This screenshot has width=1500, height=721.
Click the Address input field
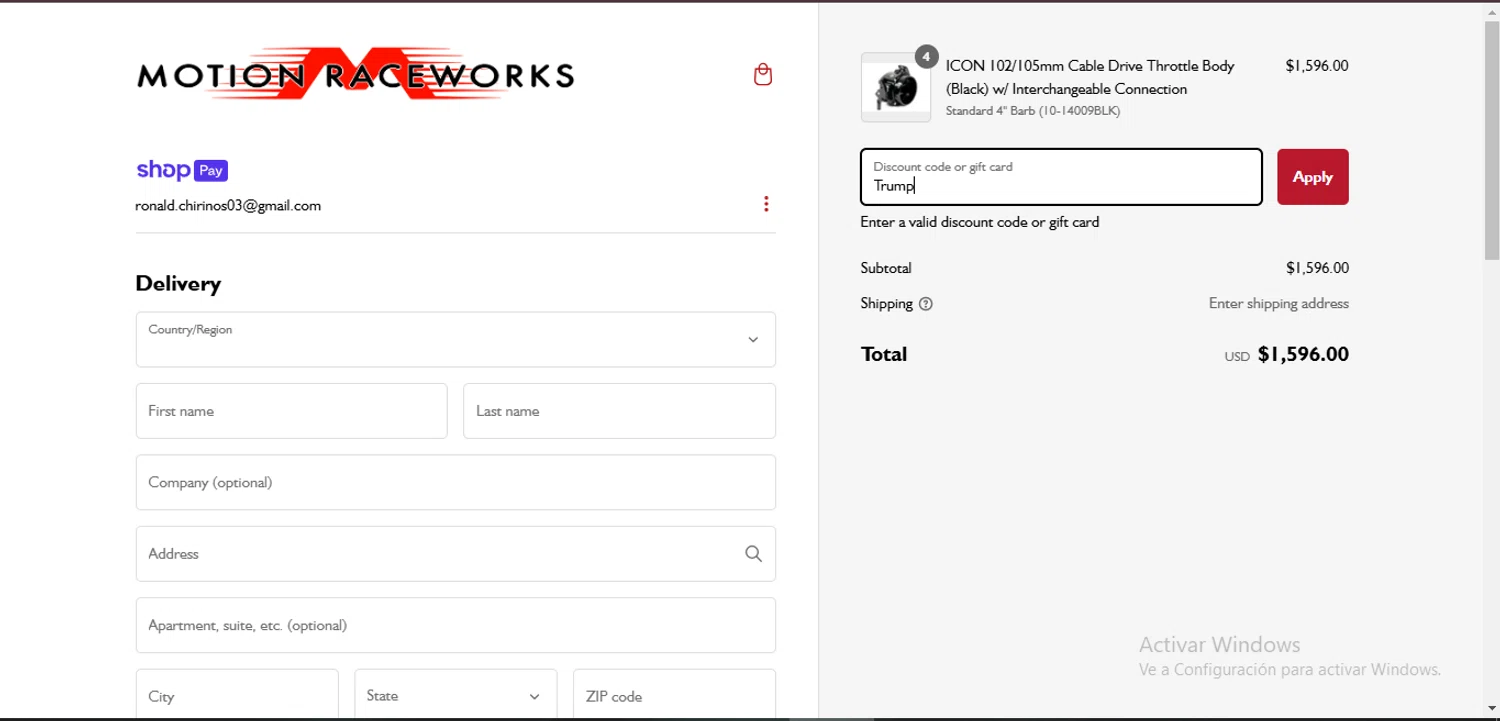click(456, 554)
